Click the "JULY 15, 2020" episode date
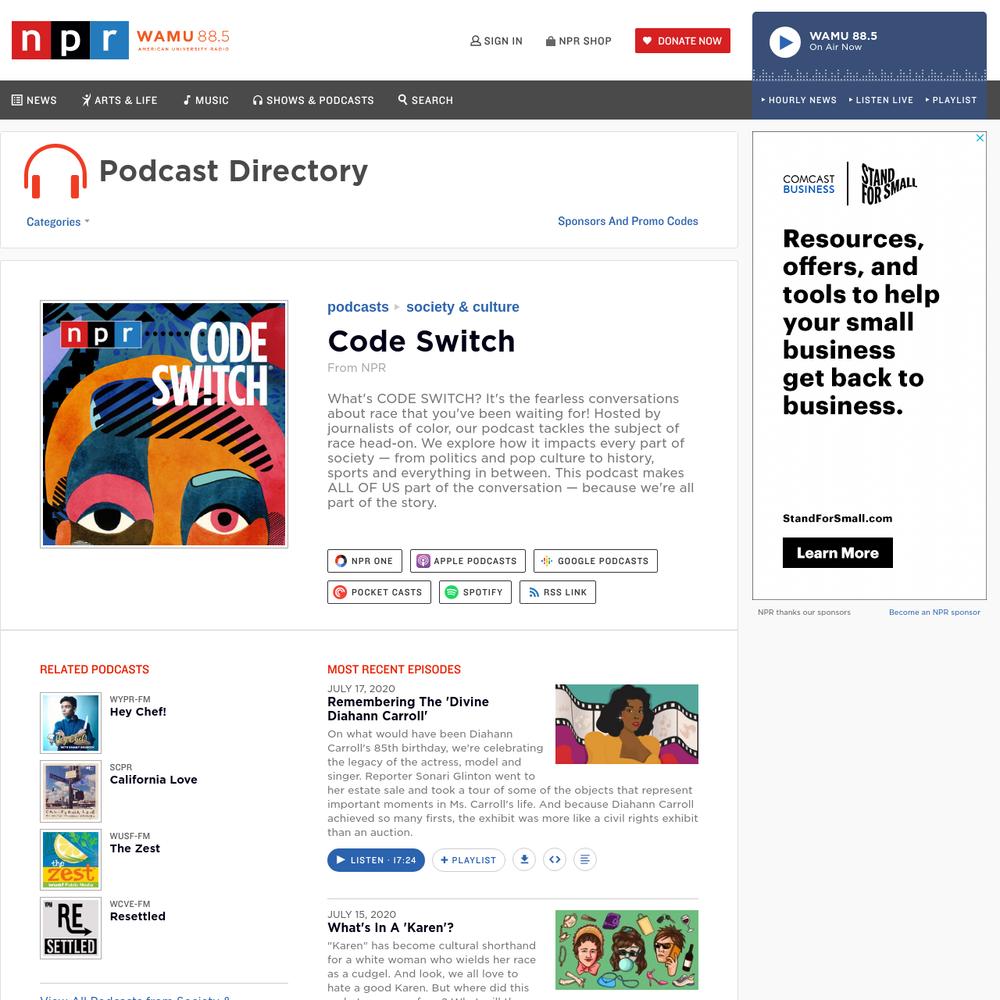This screenshot has width=1000, height=1000. [x=362, y=915]
